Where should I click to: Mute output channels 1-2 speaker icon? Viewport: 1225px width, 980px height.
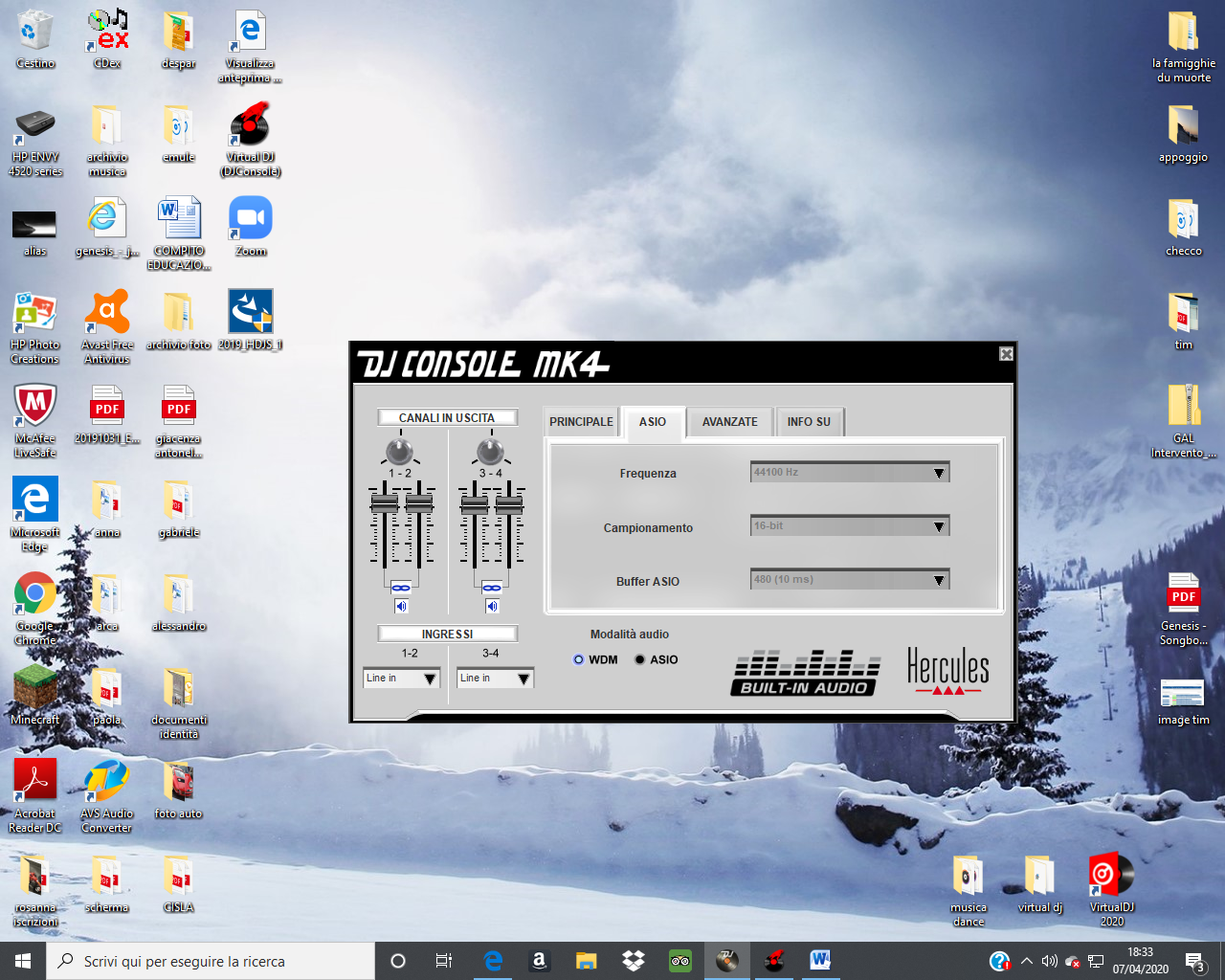pos(401,606)
